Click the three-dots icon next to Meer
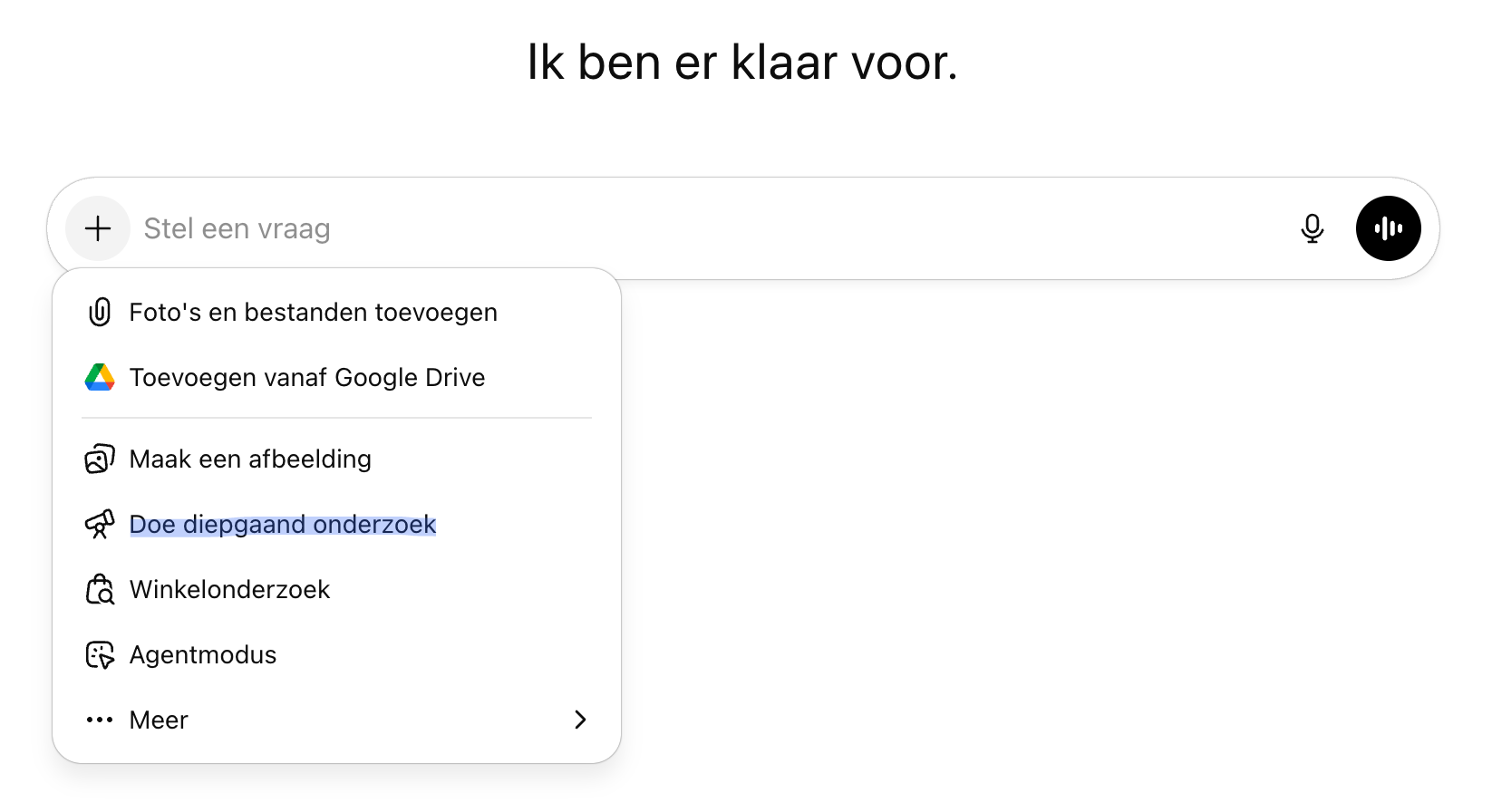This screenshot has height=812, width=1492. click(100, 720)
